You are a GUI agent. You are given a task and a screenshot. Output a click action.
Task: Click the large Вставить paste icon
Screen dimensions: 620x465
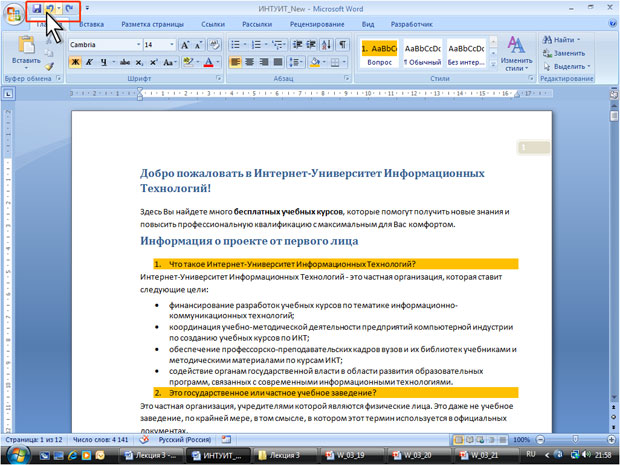click(x=26, y=45)
